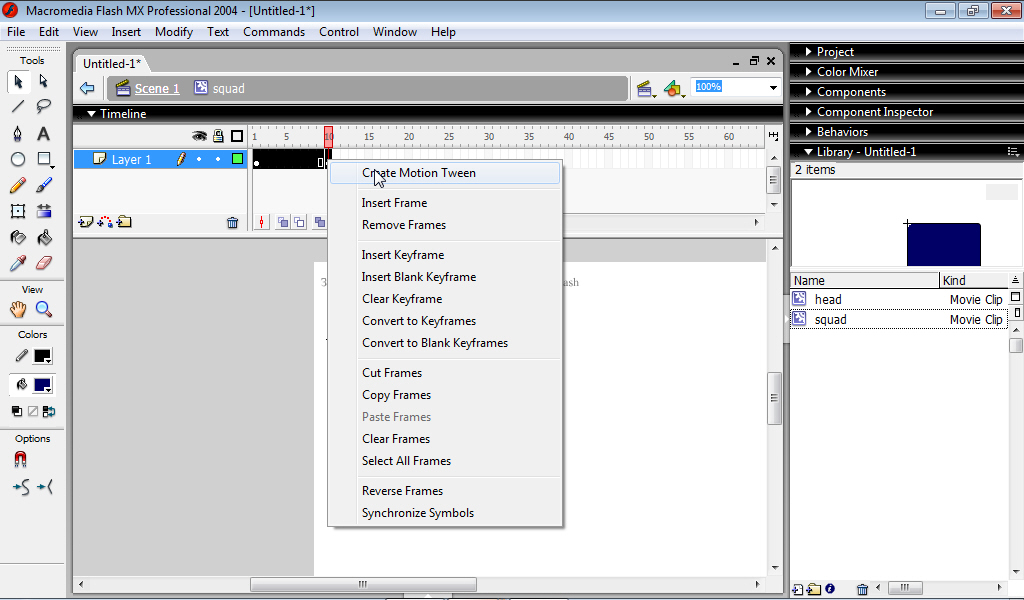
Task: Select the Fill Transform tool
Action: 44,211
